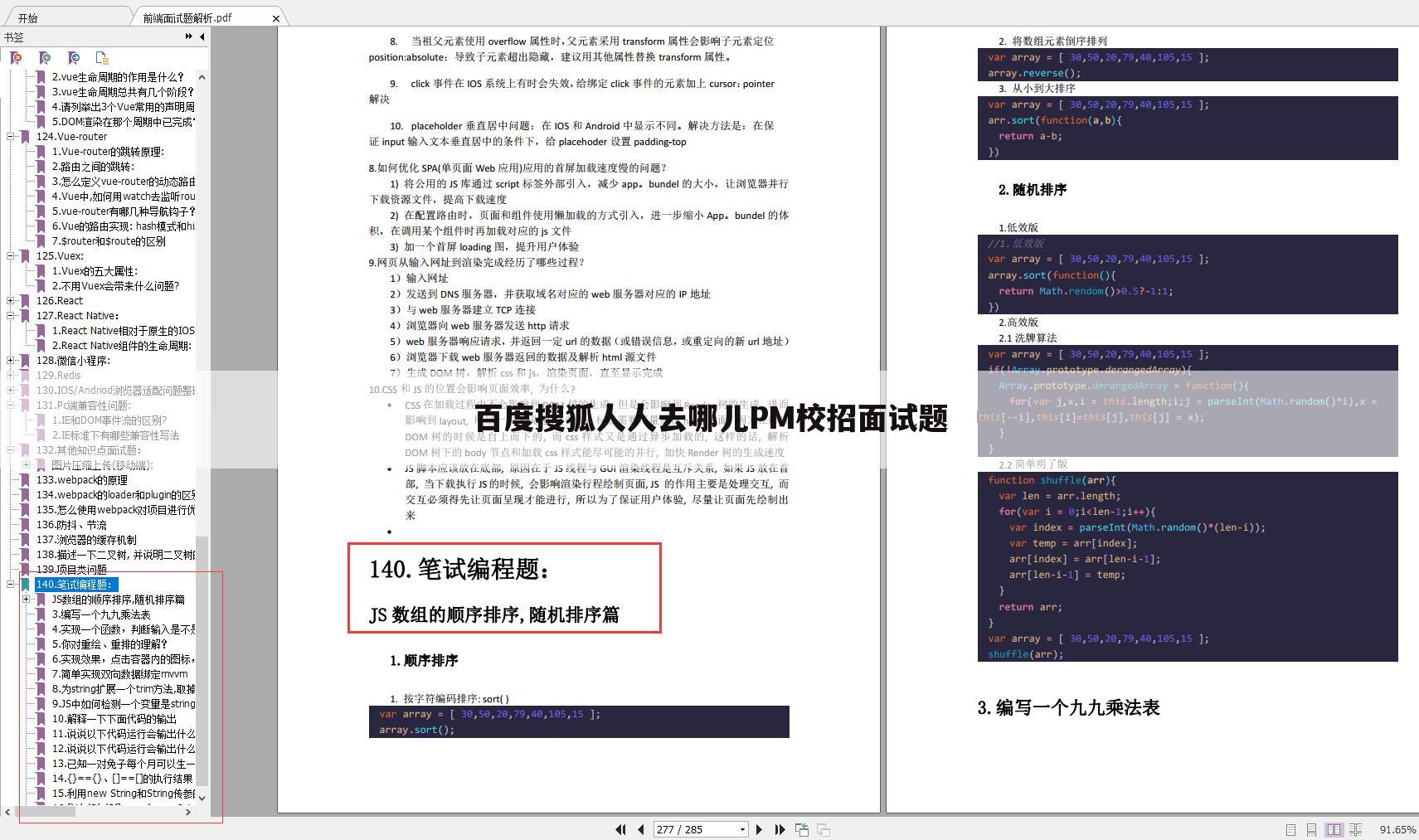Open bookmark 10.解释一下下面代码的输出
The height and width of the screenshot is (840, 1419).
pos(114,719)
